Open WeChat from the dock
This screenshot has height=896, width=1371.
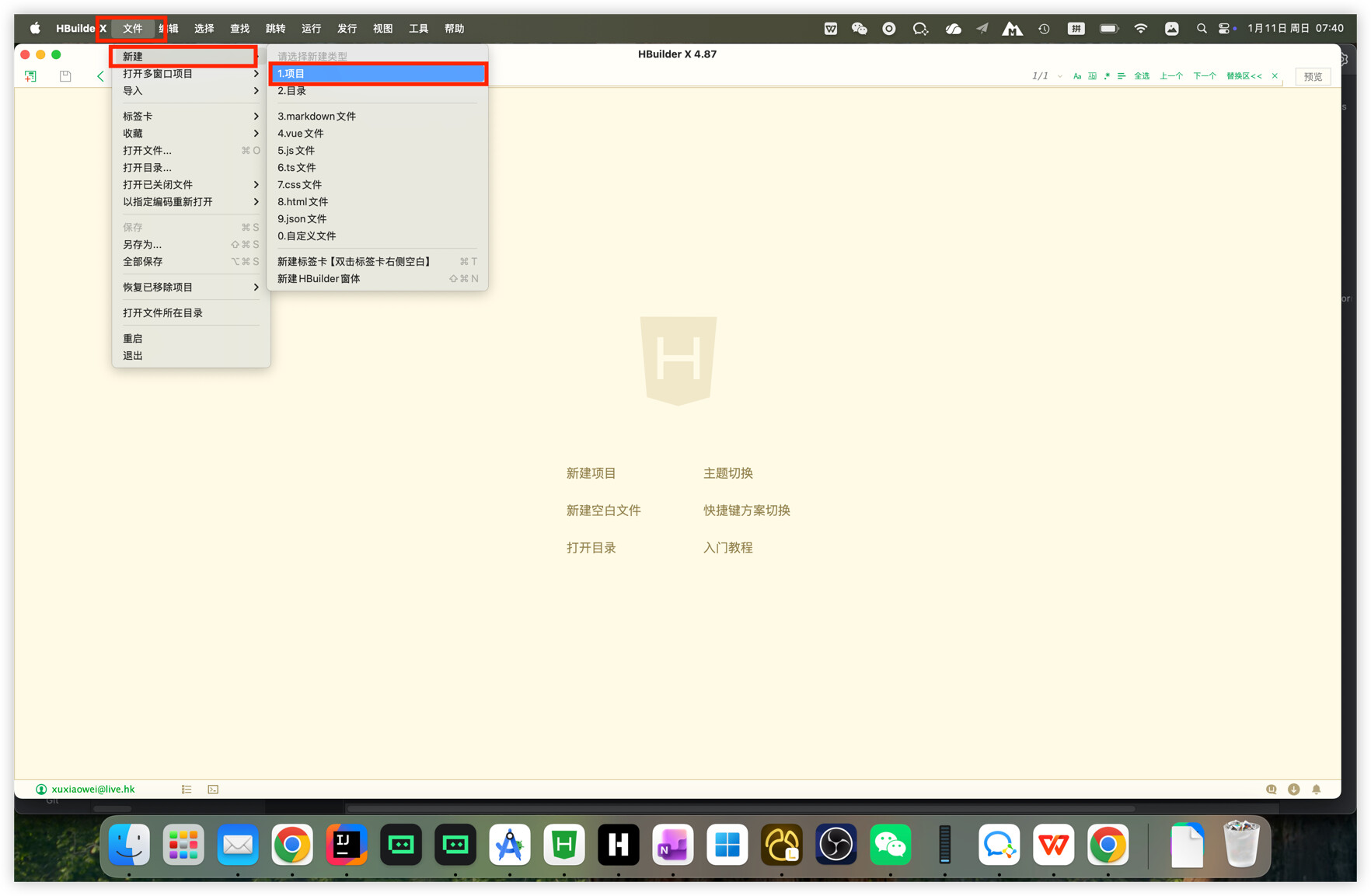[890, 845]
